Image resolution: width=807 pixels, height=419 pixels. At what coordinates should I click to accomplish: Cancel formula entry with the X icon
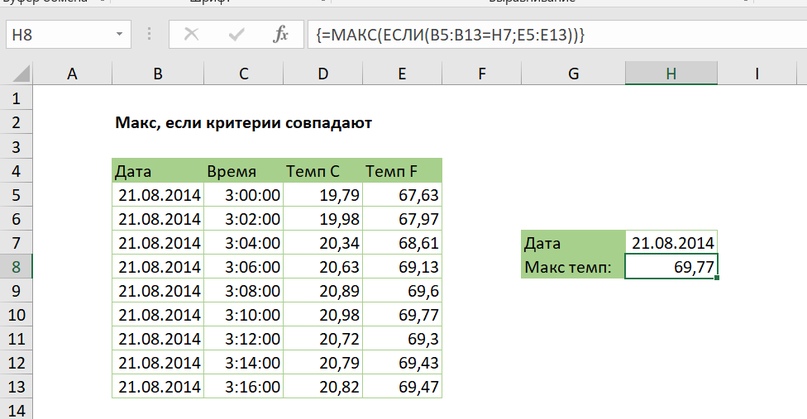191,34
